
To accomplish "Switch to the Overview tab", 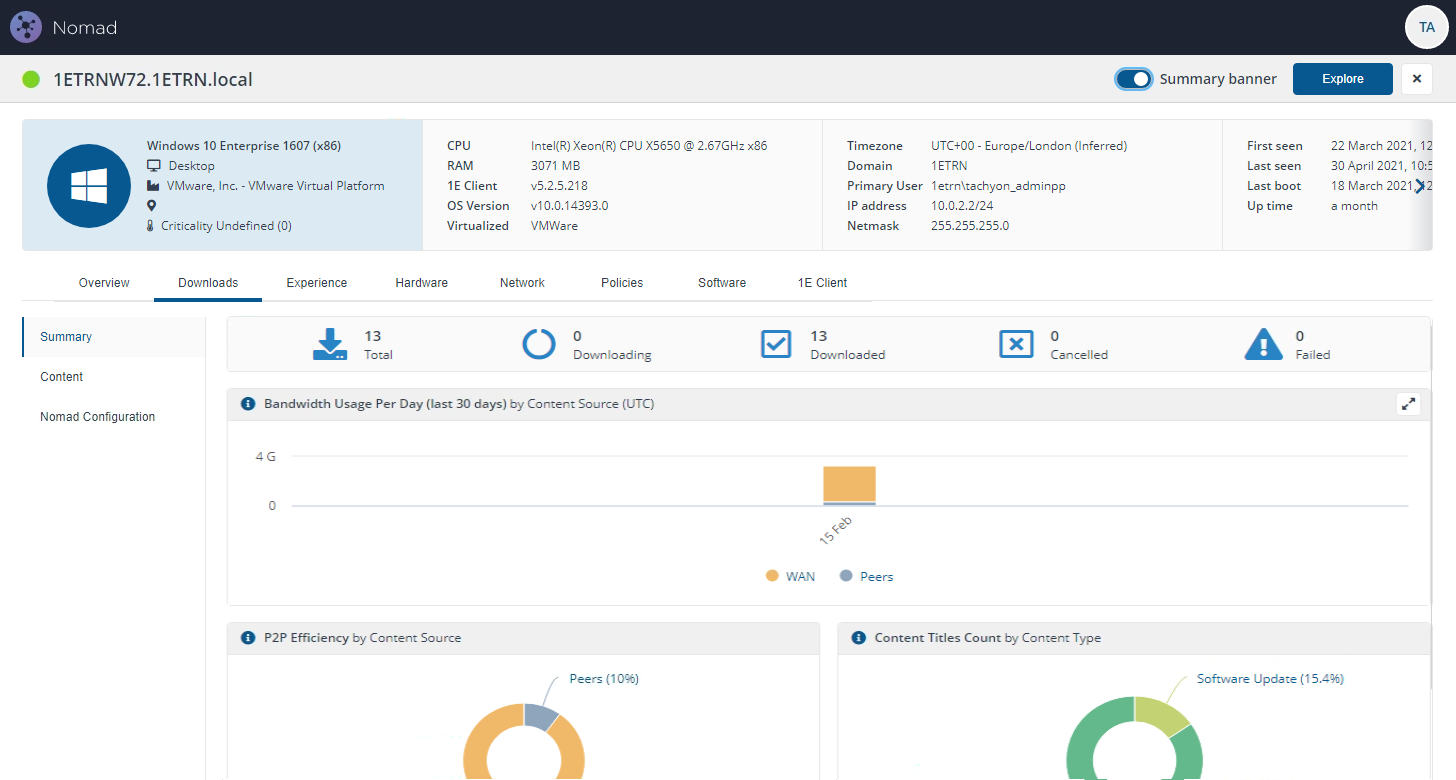I will [x=104, y=283].
